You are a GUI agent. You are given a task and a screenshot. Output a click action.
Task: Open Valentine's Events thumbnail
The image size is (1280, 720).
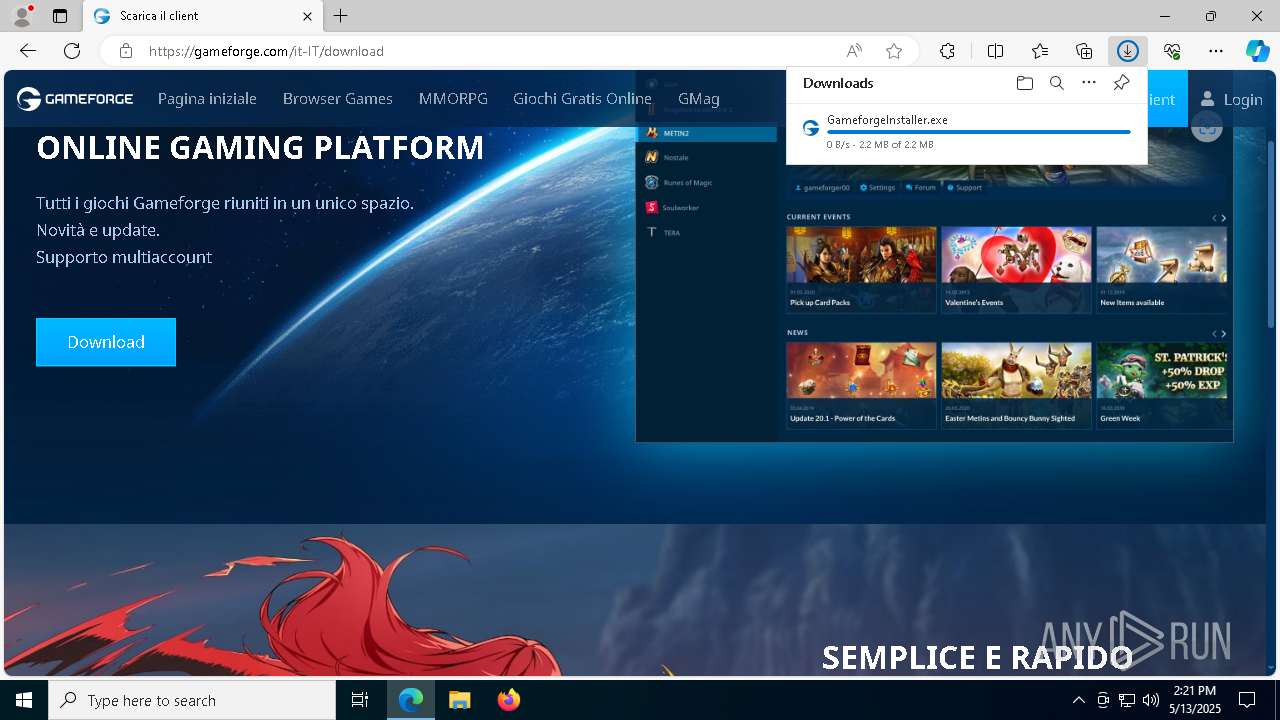tap(1016, 269)
